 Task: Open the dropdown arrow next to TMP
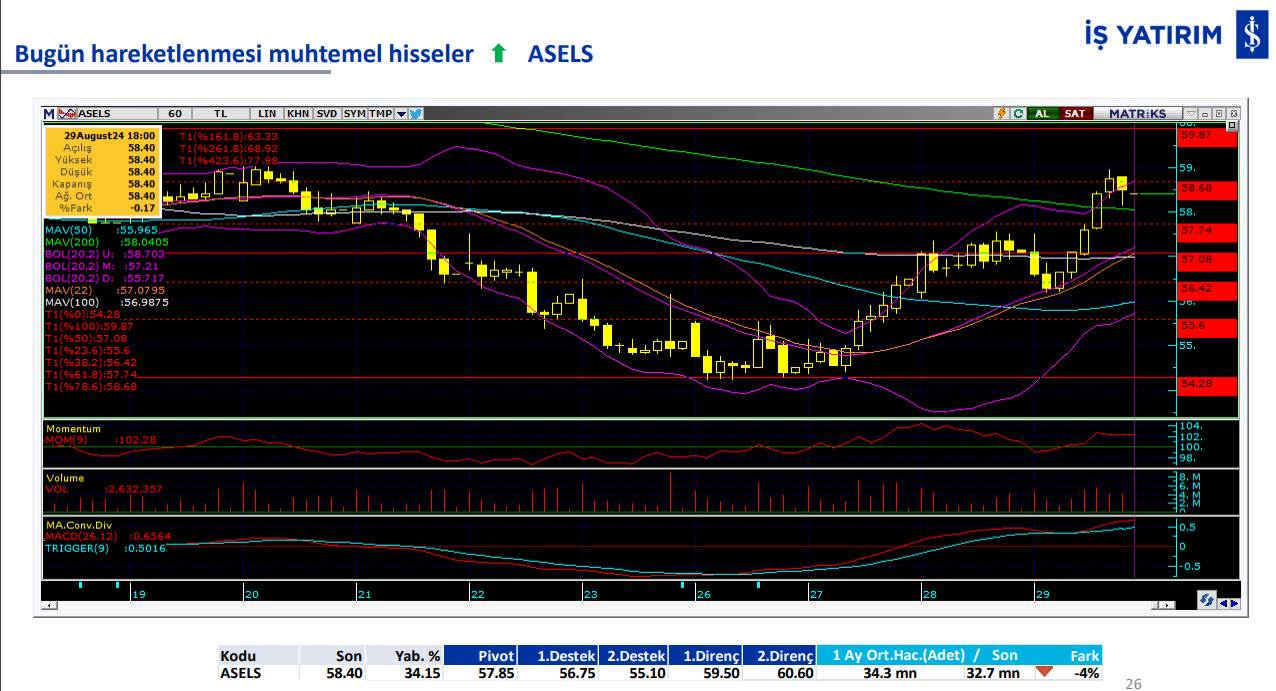click(x=401, y=114)
